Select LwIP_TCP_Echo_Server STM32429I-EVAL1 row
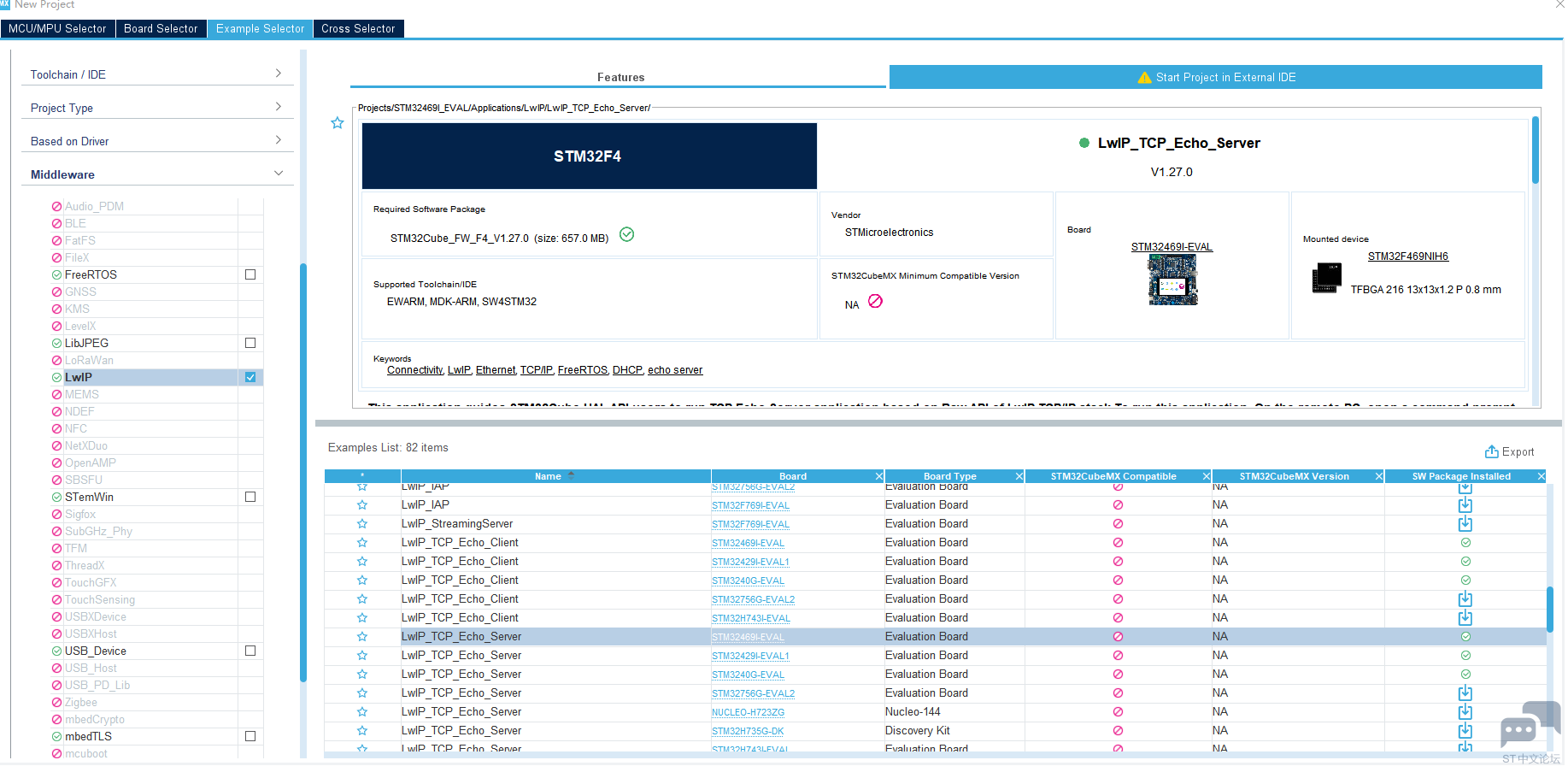 click(x=935, y=656)
